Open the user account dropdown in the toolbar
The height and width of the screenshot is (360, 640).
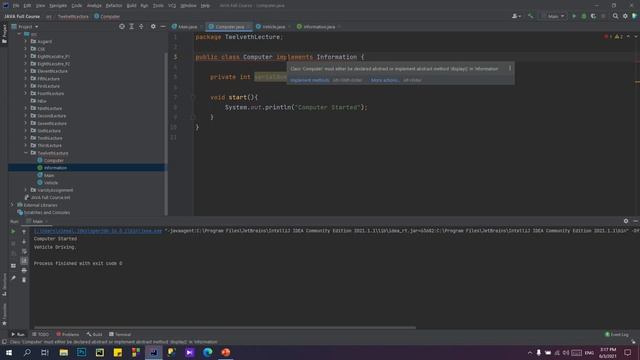[x=516, y=16]
